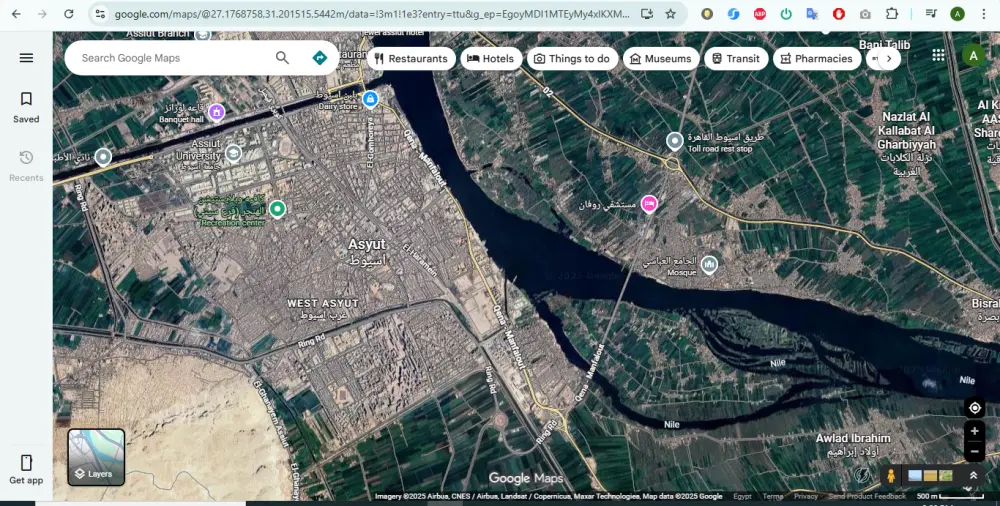View site information icon in address bar
This screenshot has height=506, width=1000.
(99, 13)
